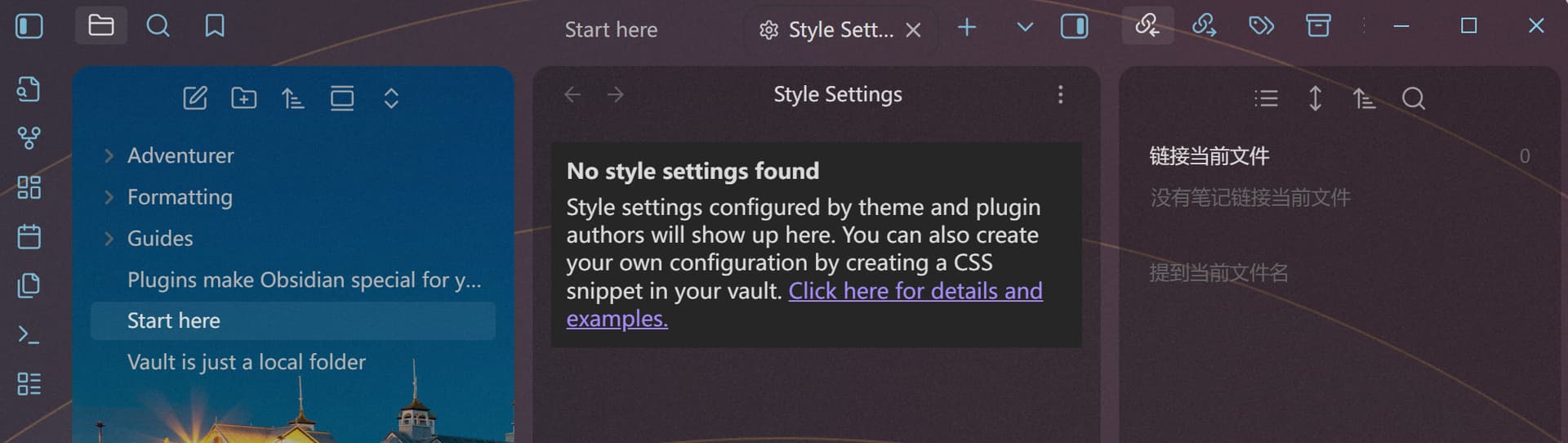Open the tab list dropdown arrow

(x=1024, y=27)
